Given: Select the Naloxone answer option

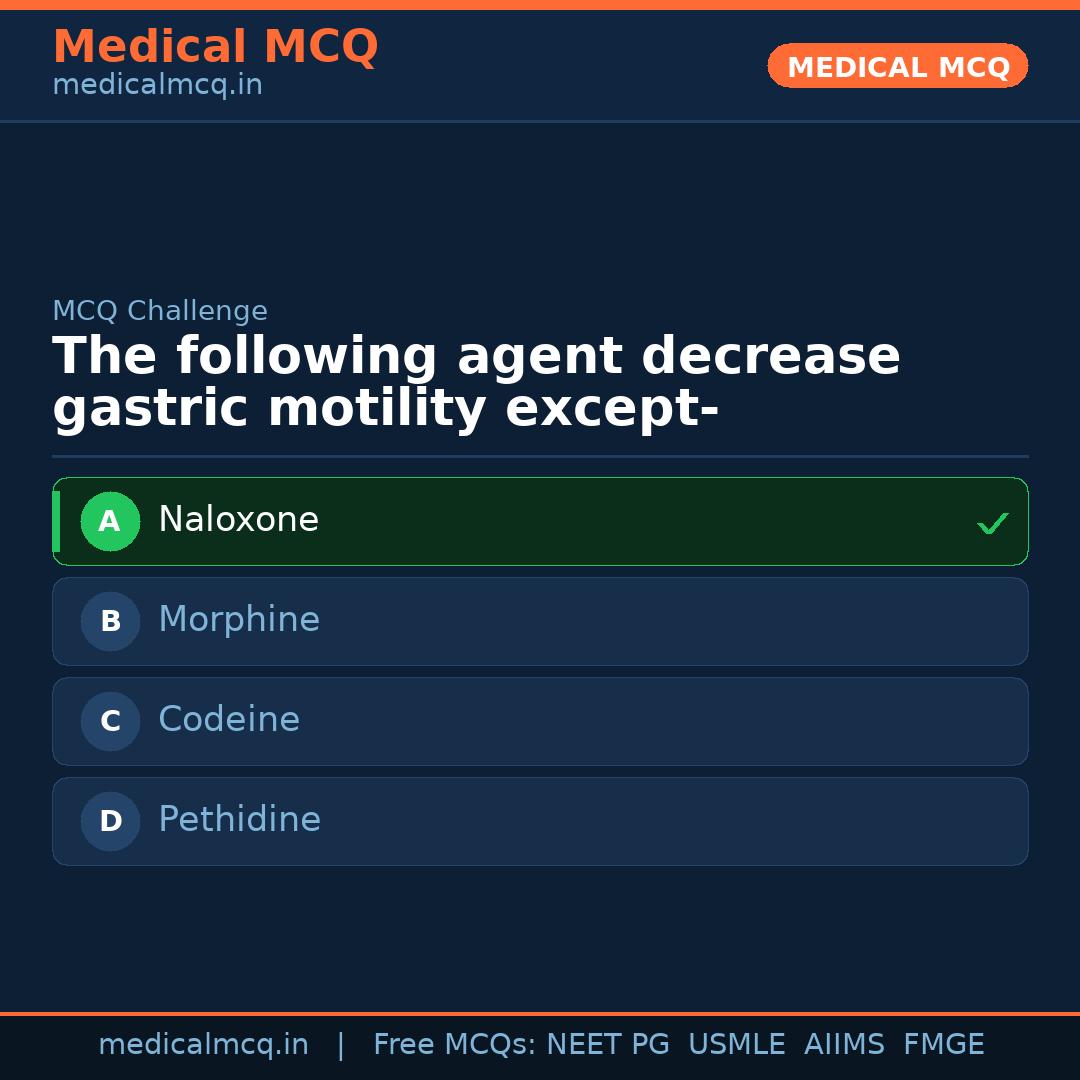Looking at the screenshot, I should tap(540, 521).
